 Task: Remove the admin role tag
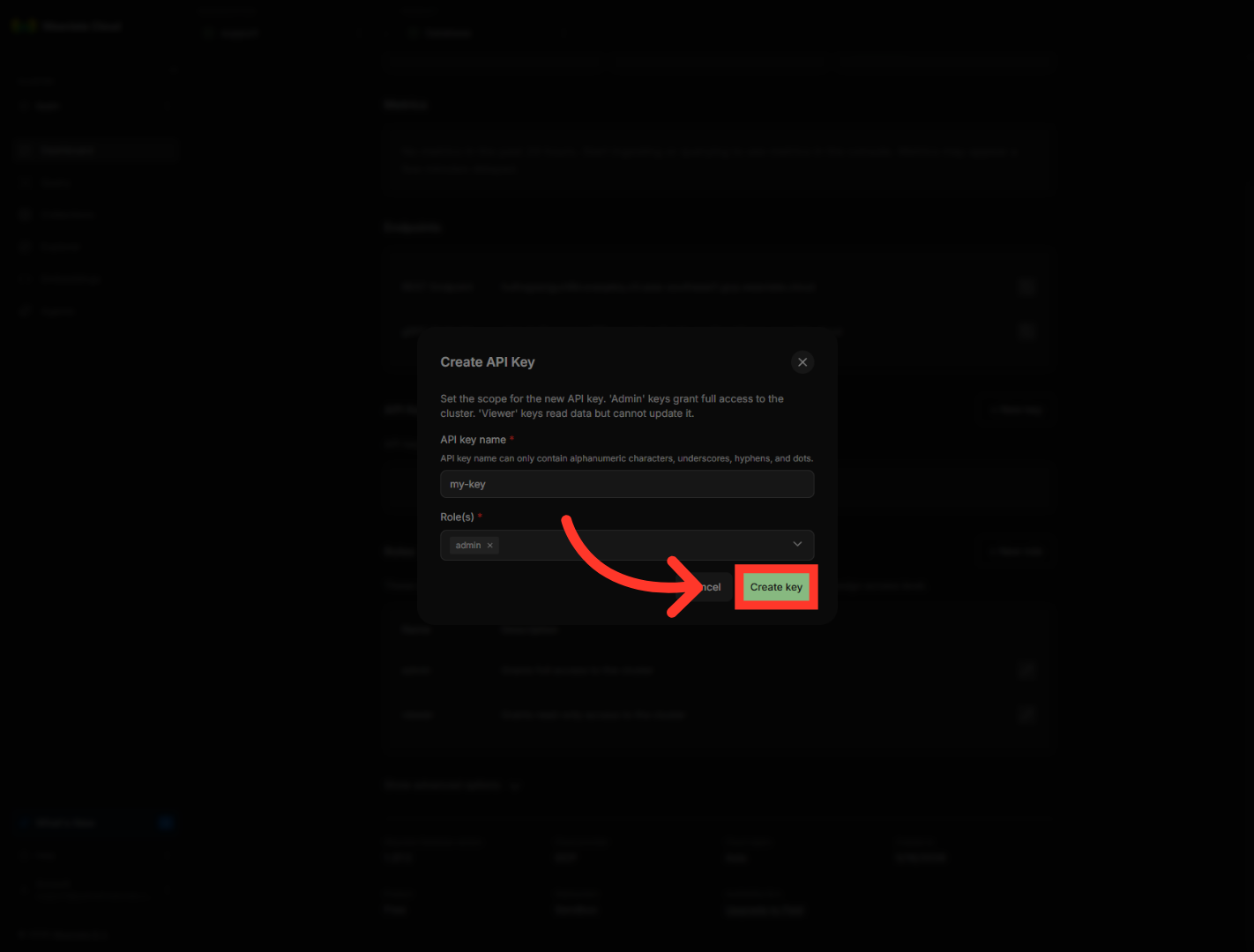pyautogui.click(x=490, y=546)
